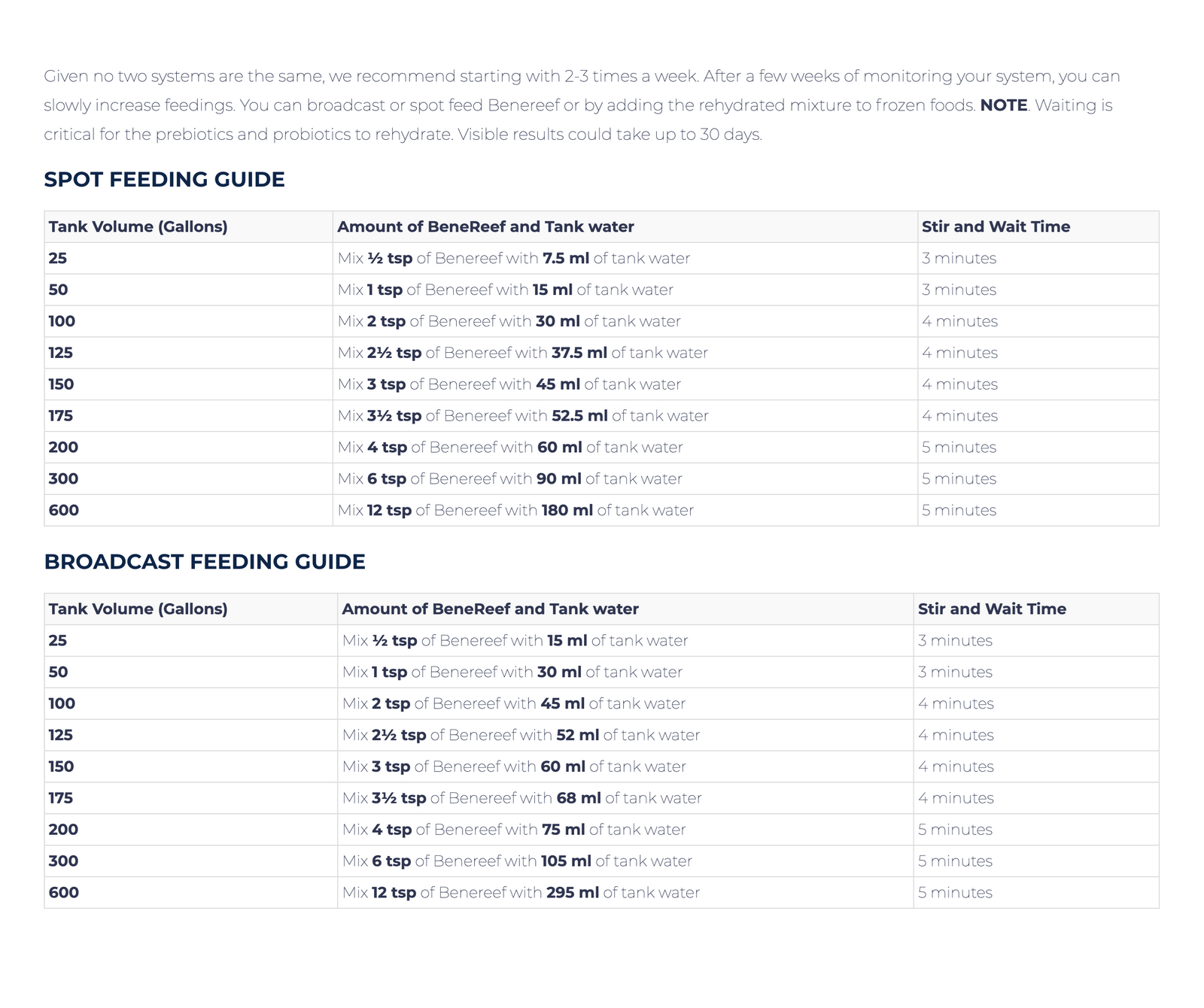Click the '180 ml' spot feeding cell
1204x1008 pixels.
(x=567, y=510)
